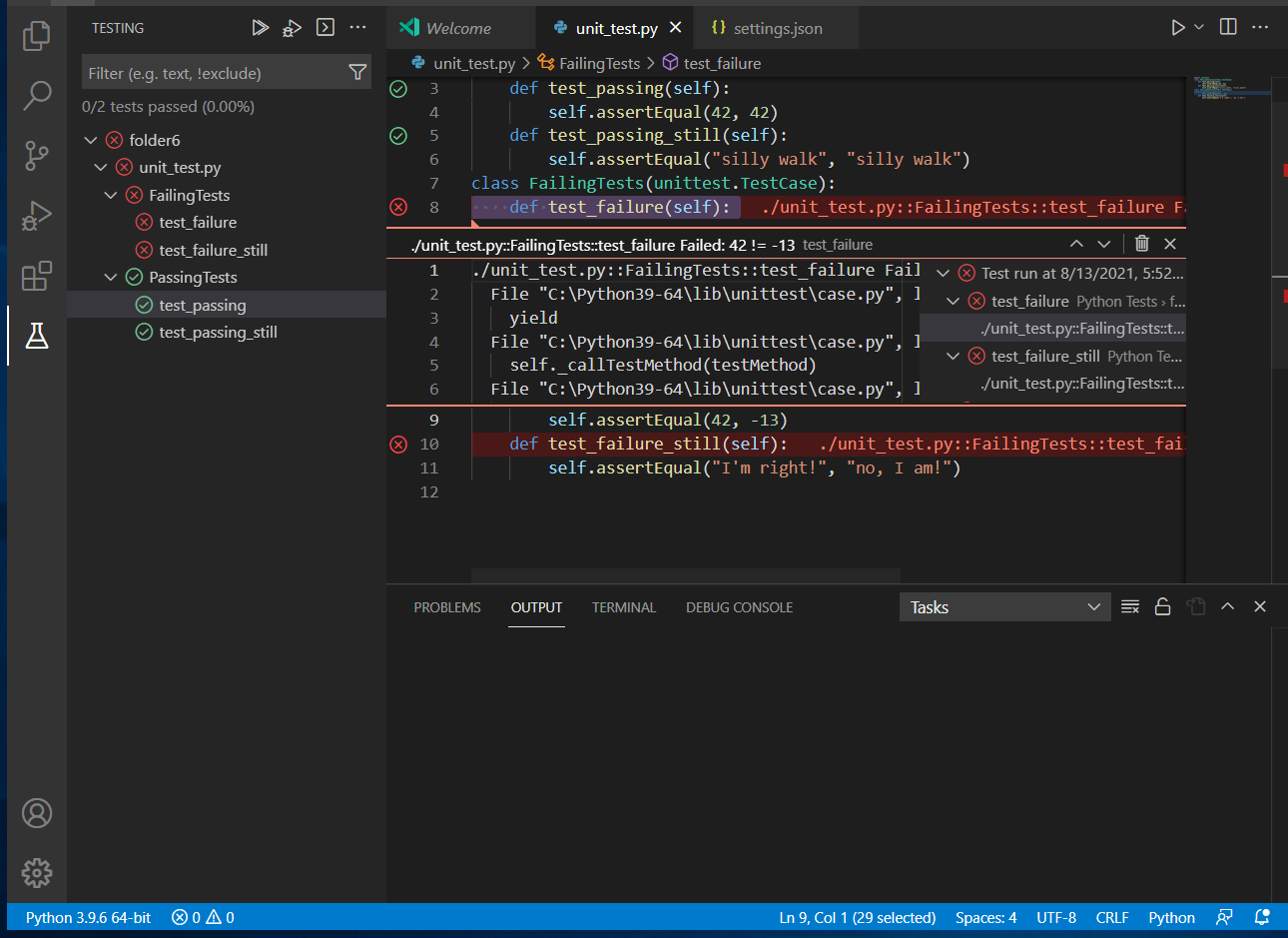Clear the Output panel with the clear icon

(1130, 606)
